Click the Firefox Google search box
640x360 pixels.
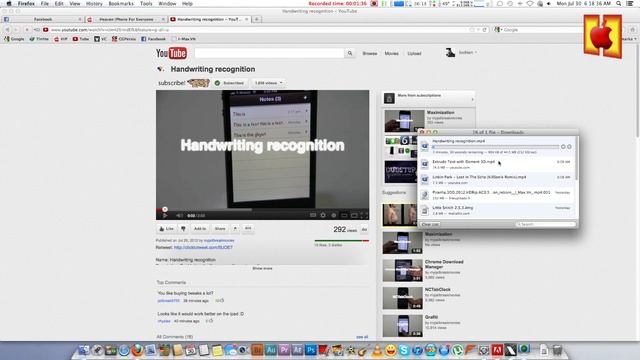coord(539,30)
